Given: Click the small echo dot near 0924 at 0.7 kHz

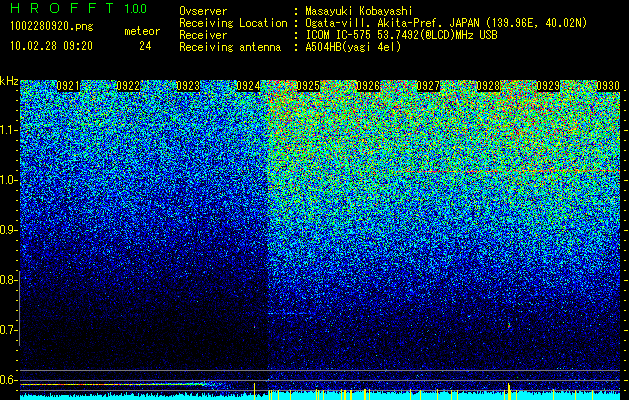Looking at the screenshot, I should [254, 327].
